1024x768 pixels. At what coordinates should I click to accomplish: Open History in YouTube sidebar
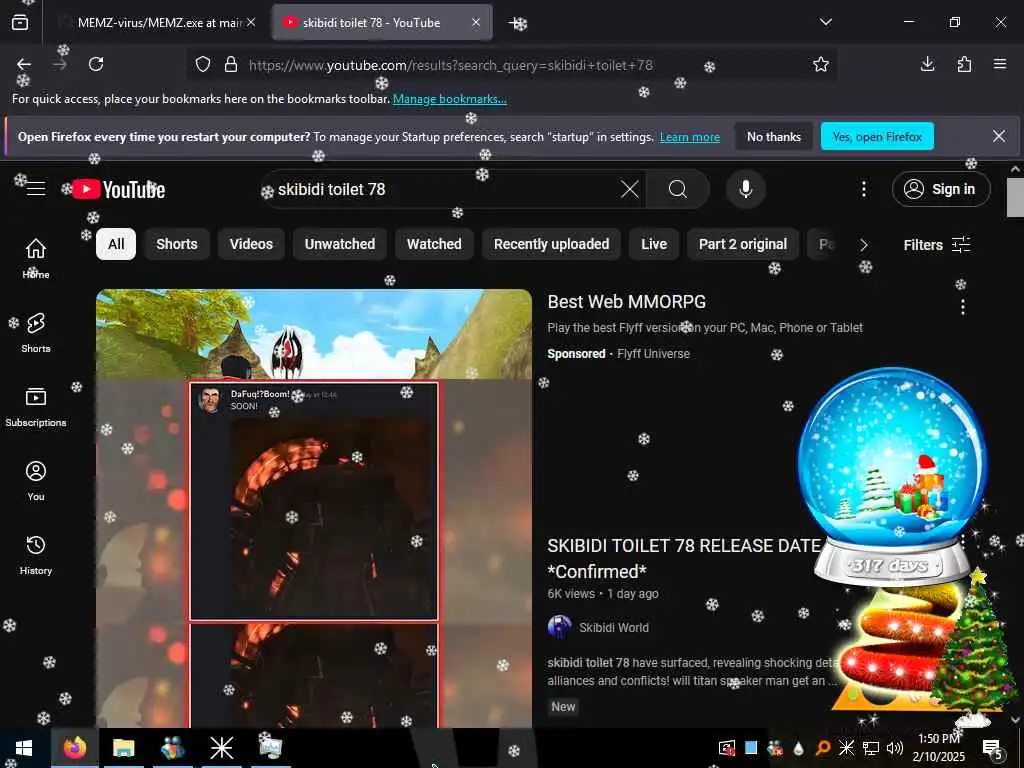pyautogui.click(x=36, y=555)
